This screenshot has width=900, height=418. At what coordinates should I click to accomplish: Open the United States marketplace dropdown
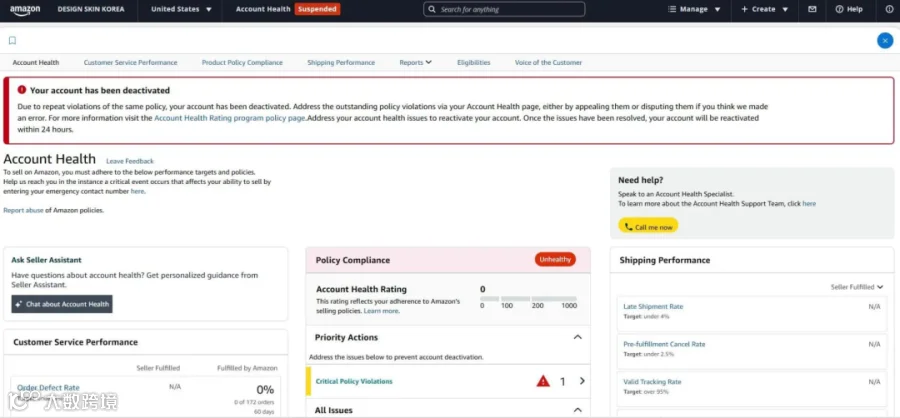tap(181, 9)
